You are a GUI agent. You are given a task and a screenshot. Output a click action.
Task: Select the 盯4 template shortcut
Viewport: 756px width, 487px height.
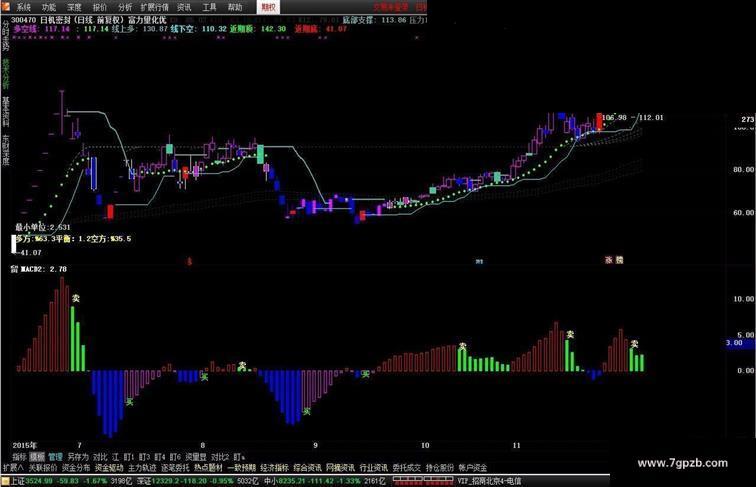pyautogui.click(x=160, y=457)
